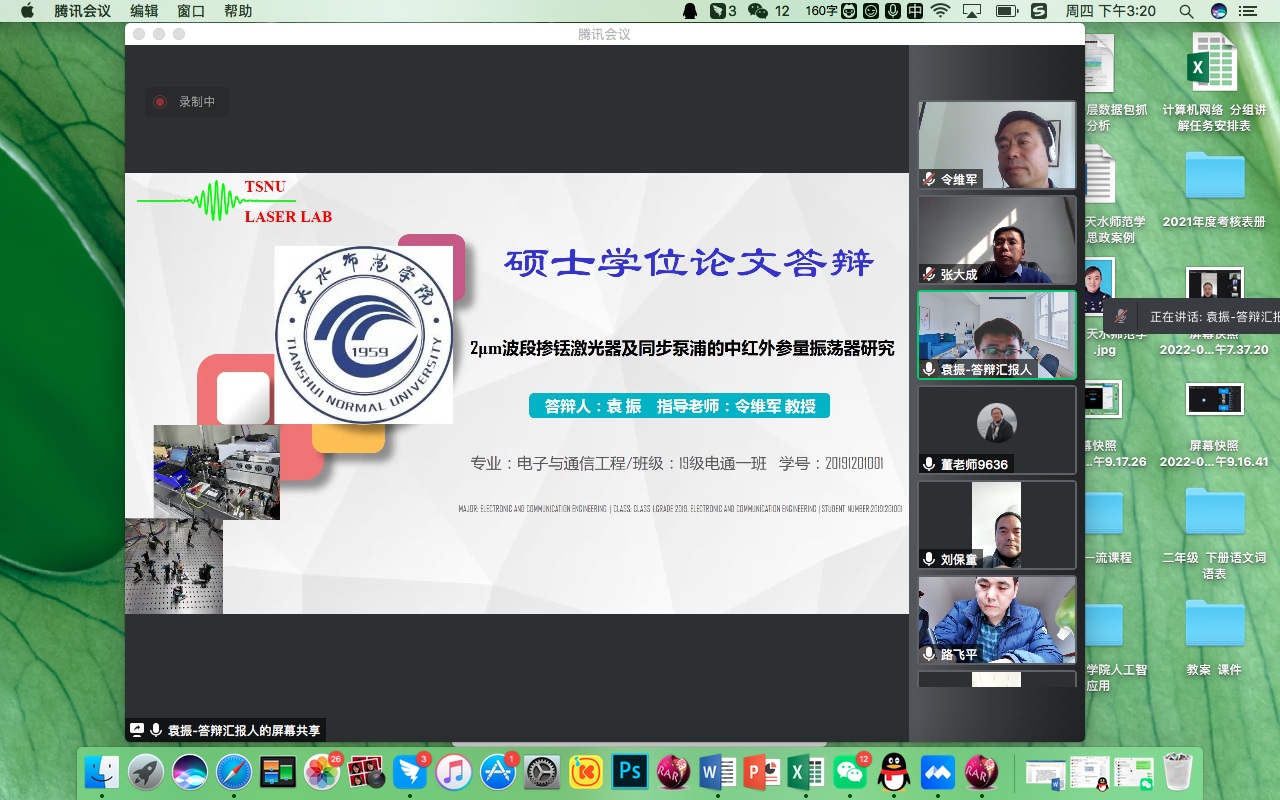Select the highlighted 袁振-答辩汇报人 video tile
1280x800 pixels.
click(x=997, y=335)
